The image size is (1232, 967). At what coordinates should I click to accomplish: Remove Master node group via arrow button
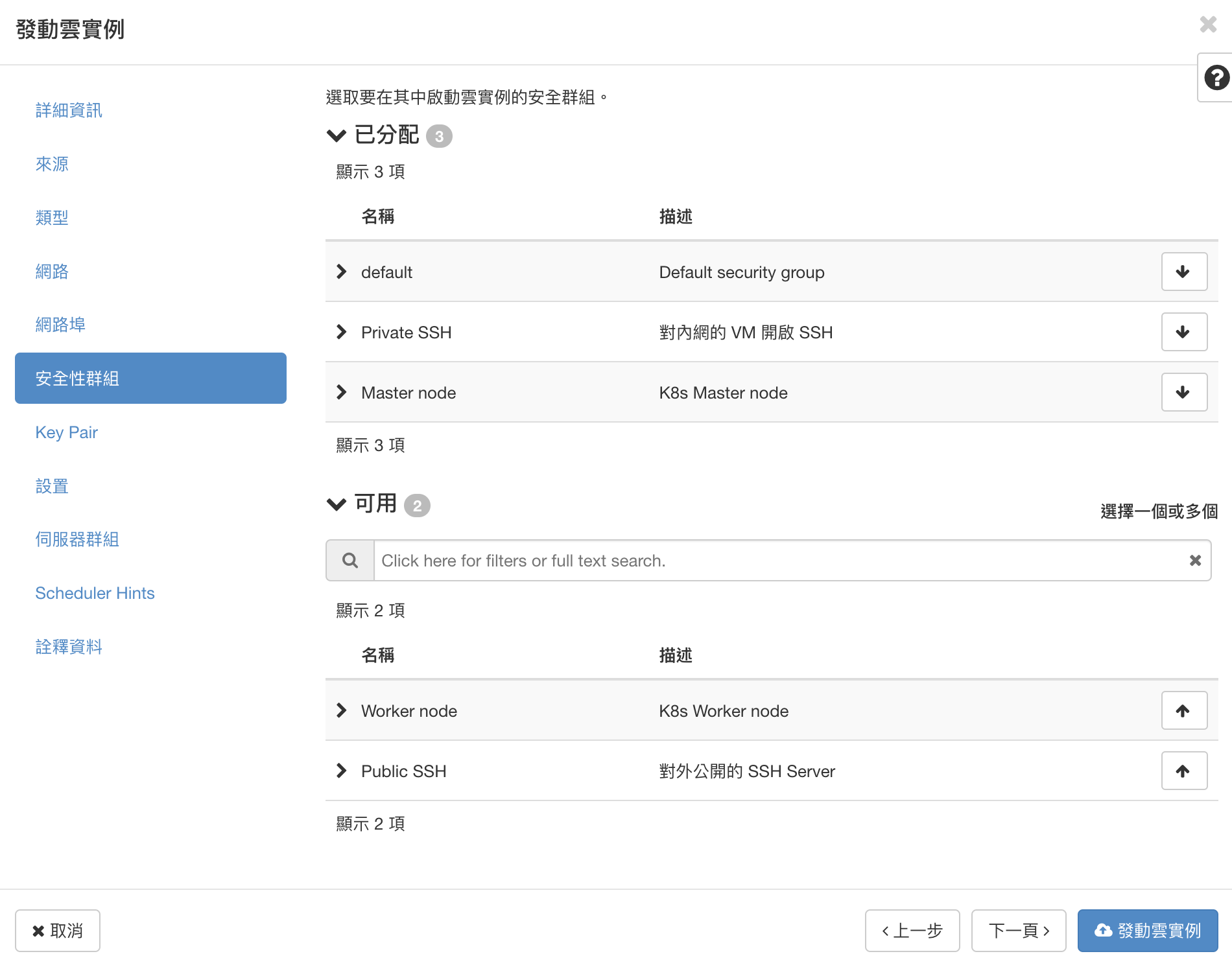coord(1183,392)
